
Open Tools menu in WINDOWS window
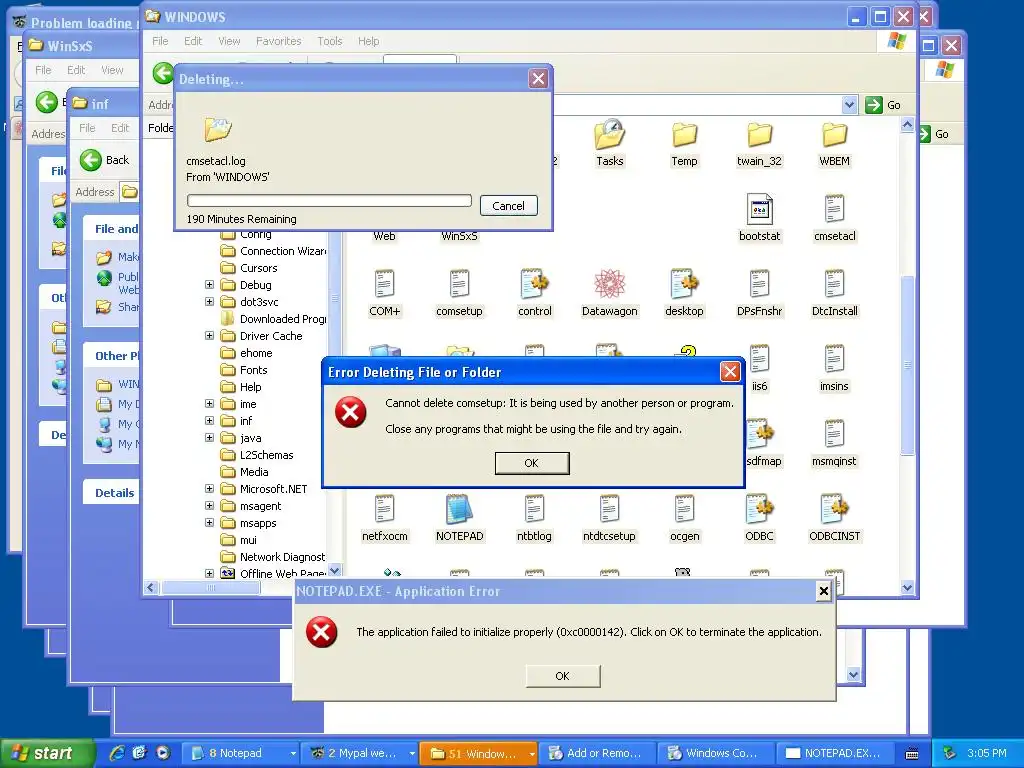point(330,41)
